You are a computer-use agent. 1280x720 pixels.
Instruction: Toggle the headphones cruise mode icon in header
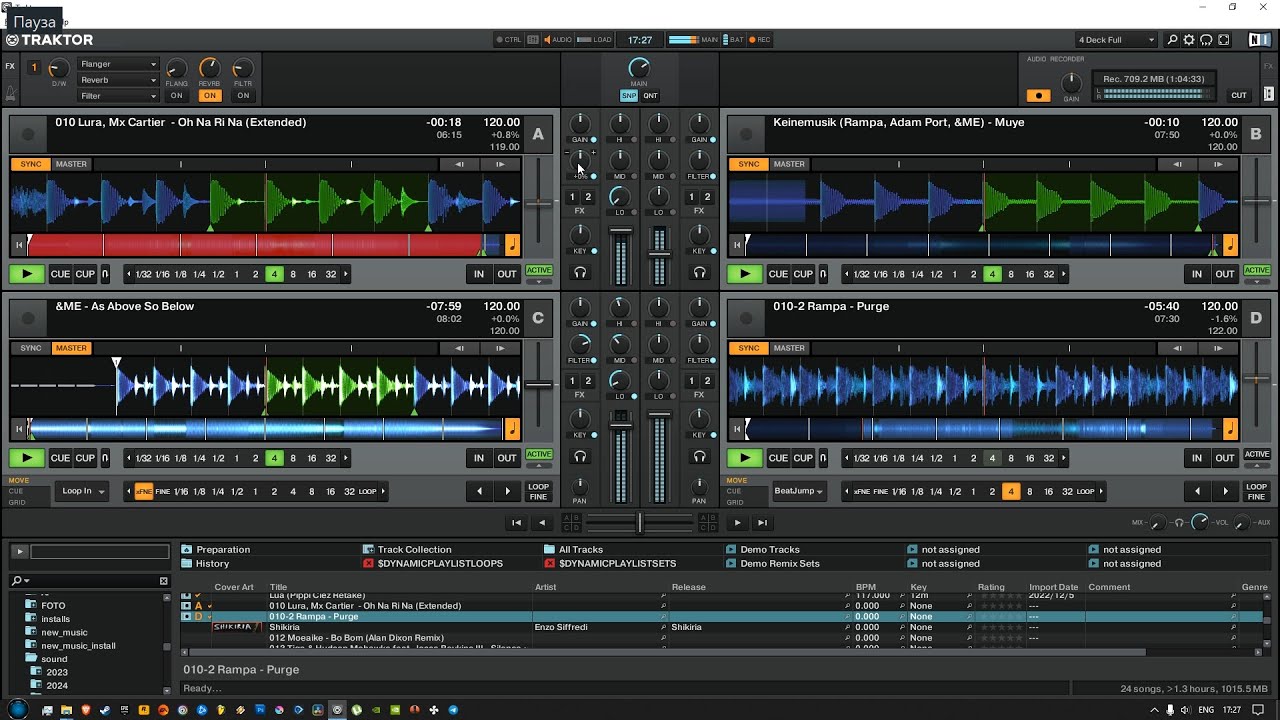point(1206,40)
